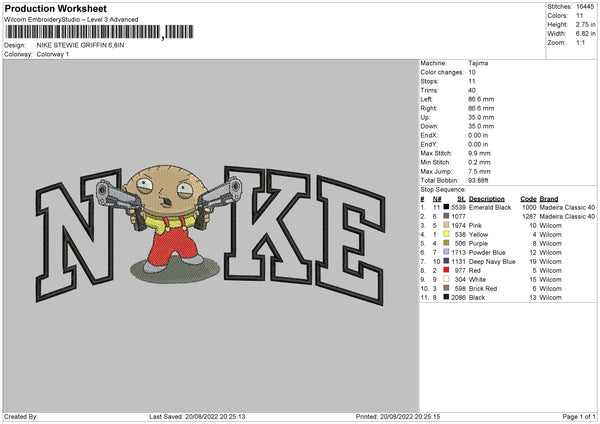Click the 'Code' column header

528,199
